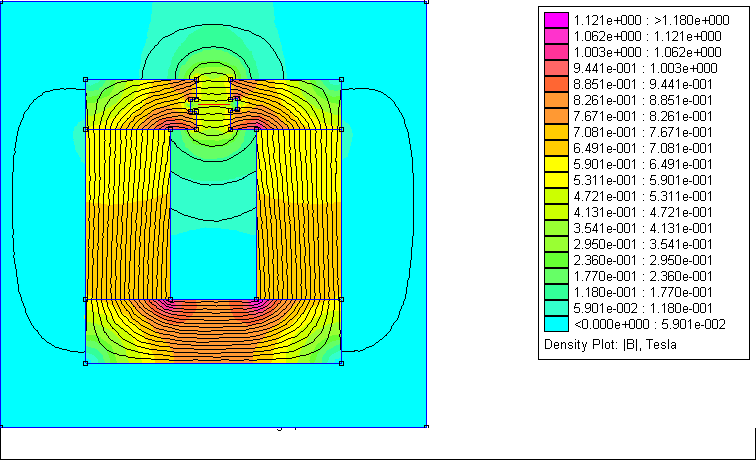Image resolution: width=756 pixels, height=460 pixels.
Task: Click the swatch beside 7.671e-001 : 8.261e-001
Action: [x=556, y=116]
